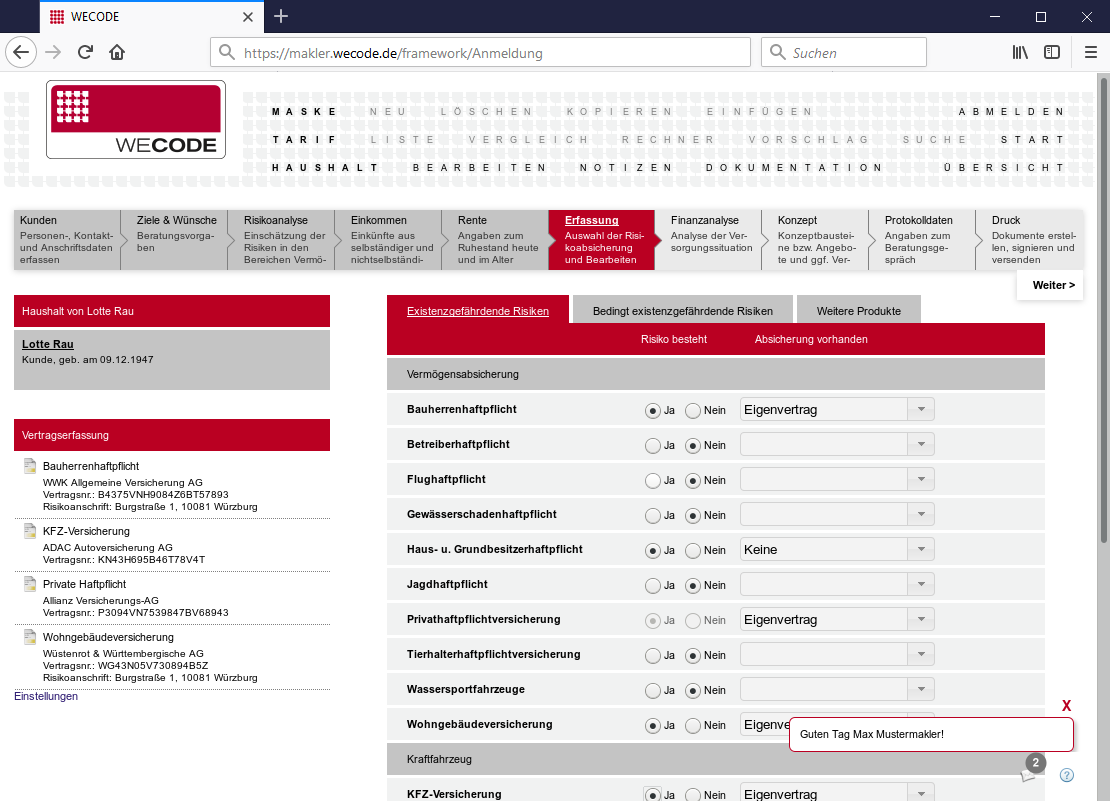Click the START menu item

click(1032, 139)
